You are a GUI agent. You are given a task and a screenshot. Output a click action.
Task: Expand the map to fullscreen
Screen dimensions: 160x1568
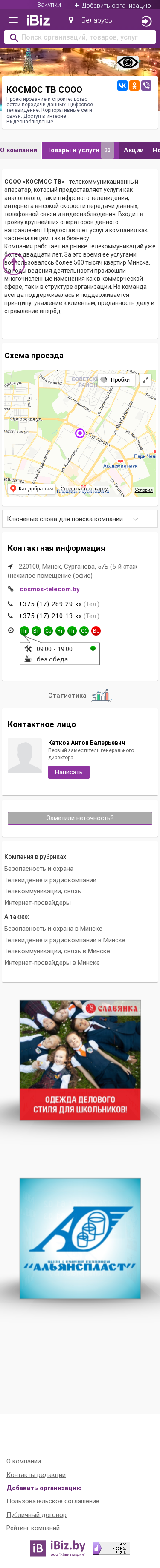pos(145,380)
